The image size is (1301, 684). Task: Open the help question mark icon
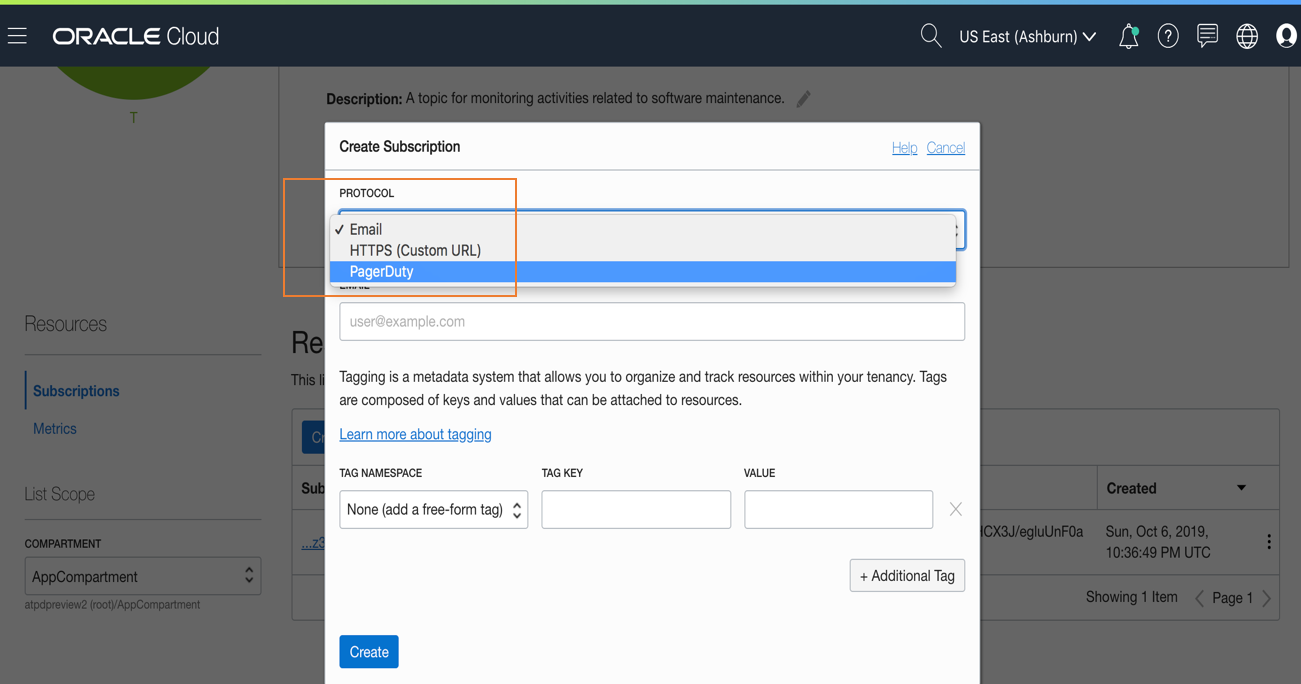1167,37
